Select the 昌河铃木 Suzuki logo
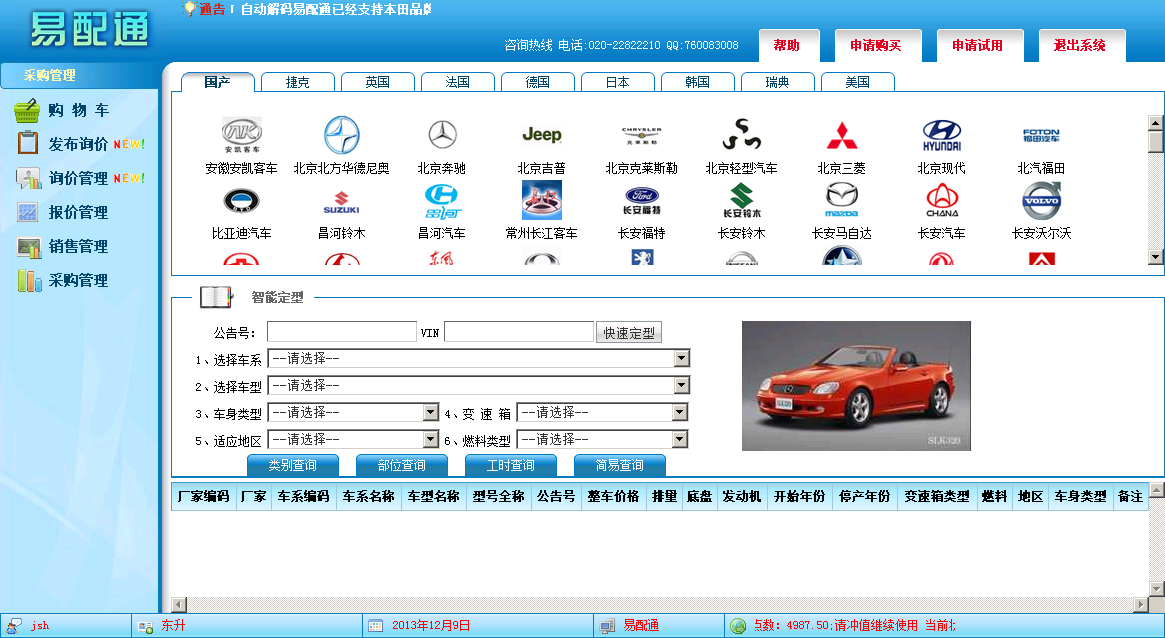This screenshot has height=638, width=1165. [342, 202]
